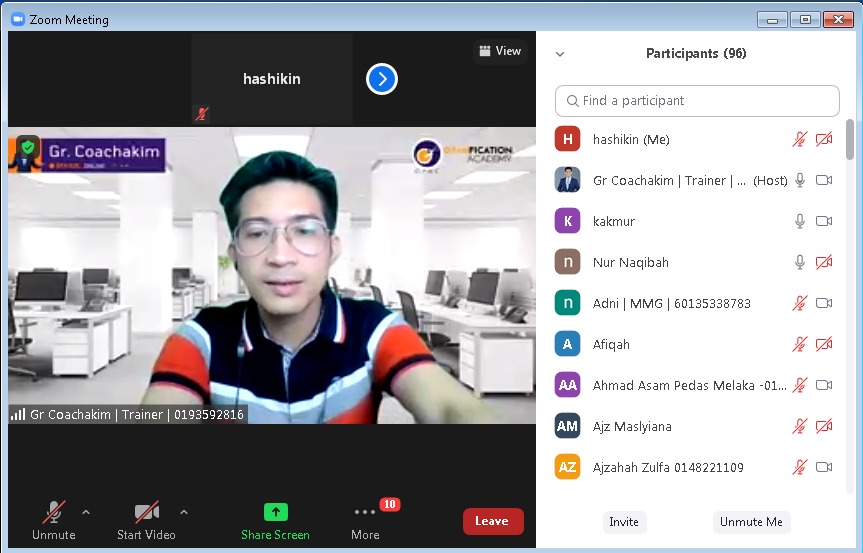This screenshot has height=553, width=863.
Task: Click signal strength bars beside Gr Coachakim
Action: 18,414
